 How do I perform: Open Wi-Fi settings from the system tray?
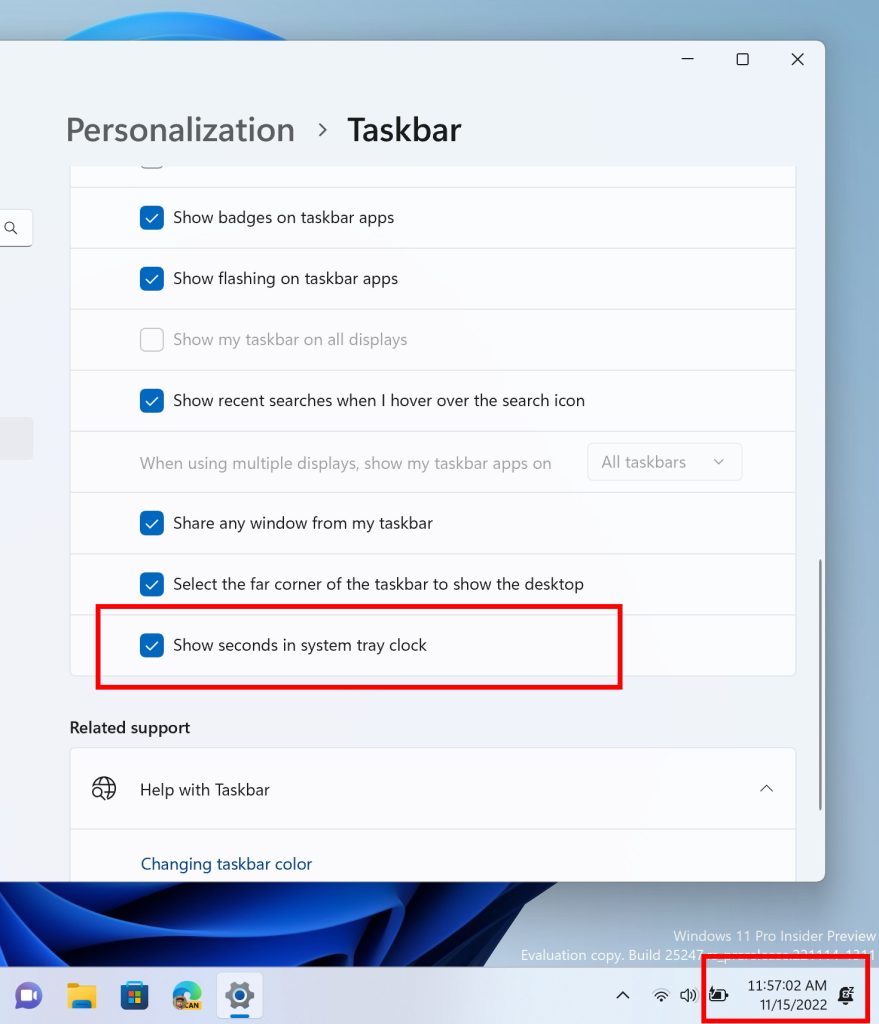660,995
